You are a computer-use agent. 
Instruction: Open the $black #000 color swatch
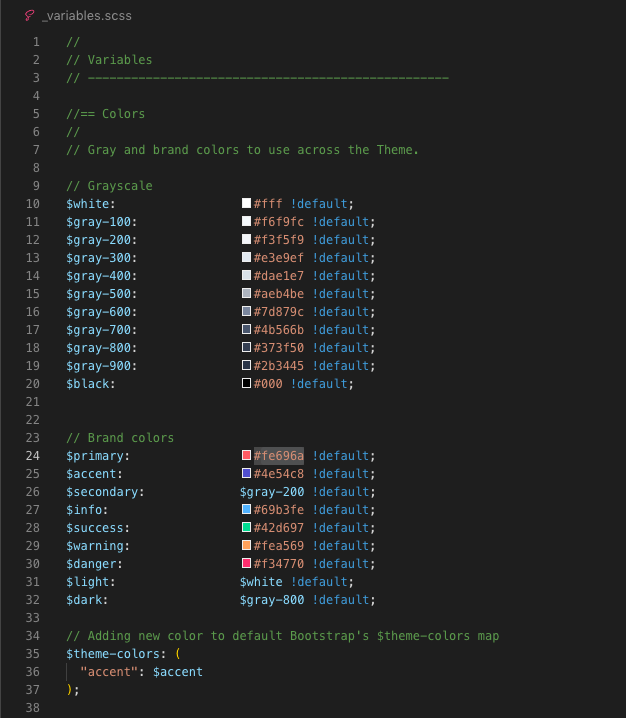coord(246,384)
